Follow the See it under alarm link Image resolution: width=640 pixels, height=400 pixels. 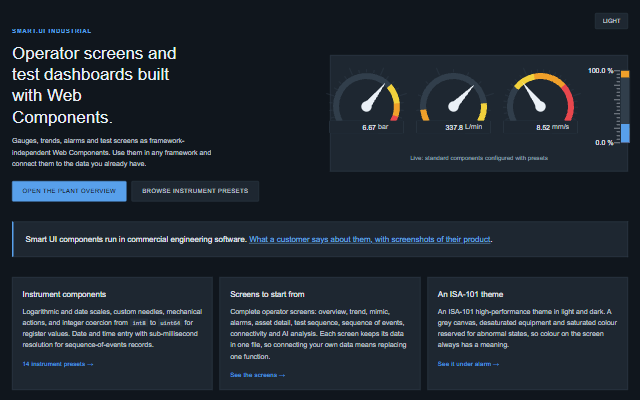pyautogui.click(x=468, y=364)
